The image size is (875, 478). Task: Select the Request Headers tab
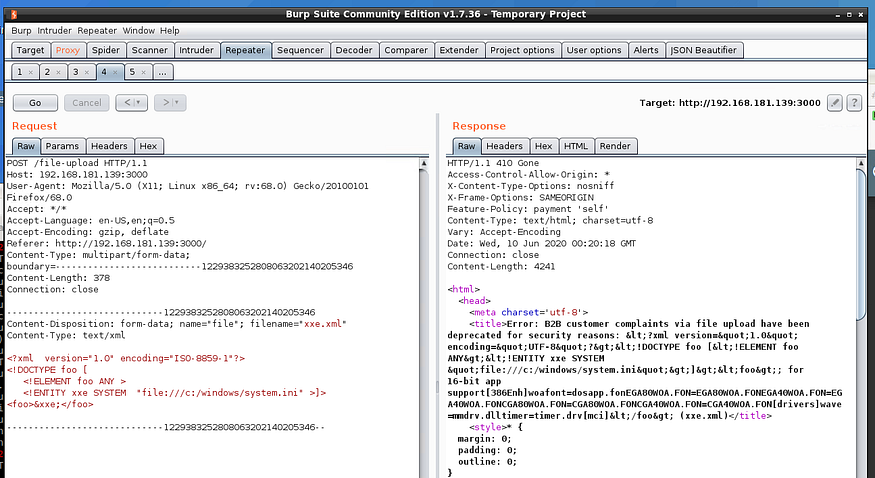109,146
